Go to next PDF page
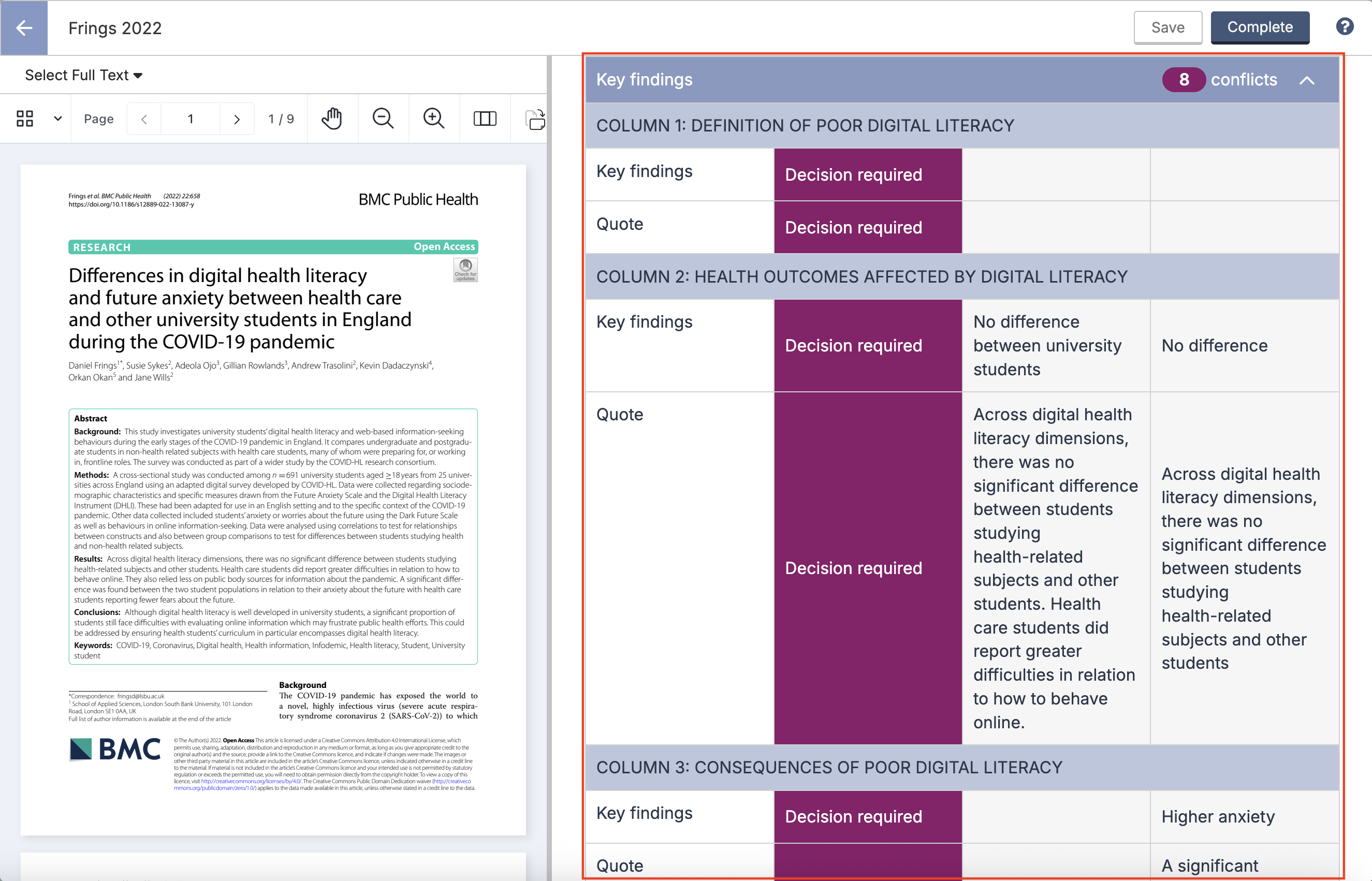1372x881 pixels. point(237,119)
